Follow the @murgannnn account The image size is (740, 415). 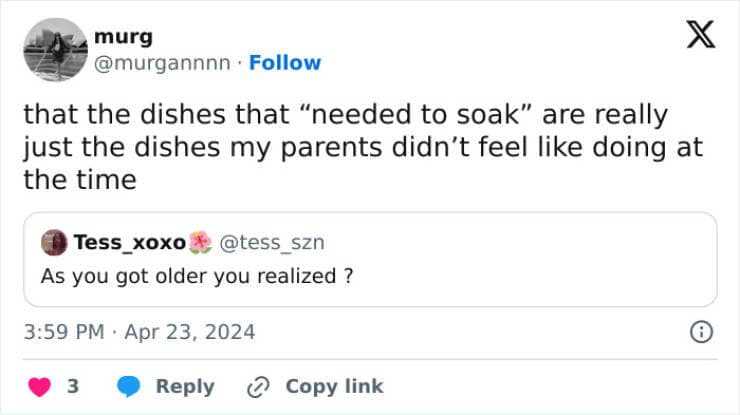coord(285,62)
